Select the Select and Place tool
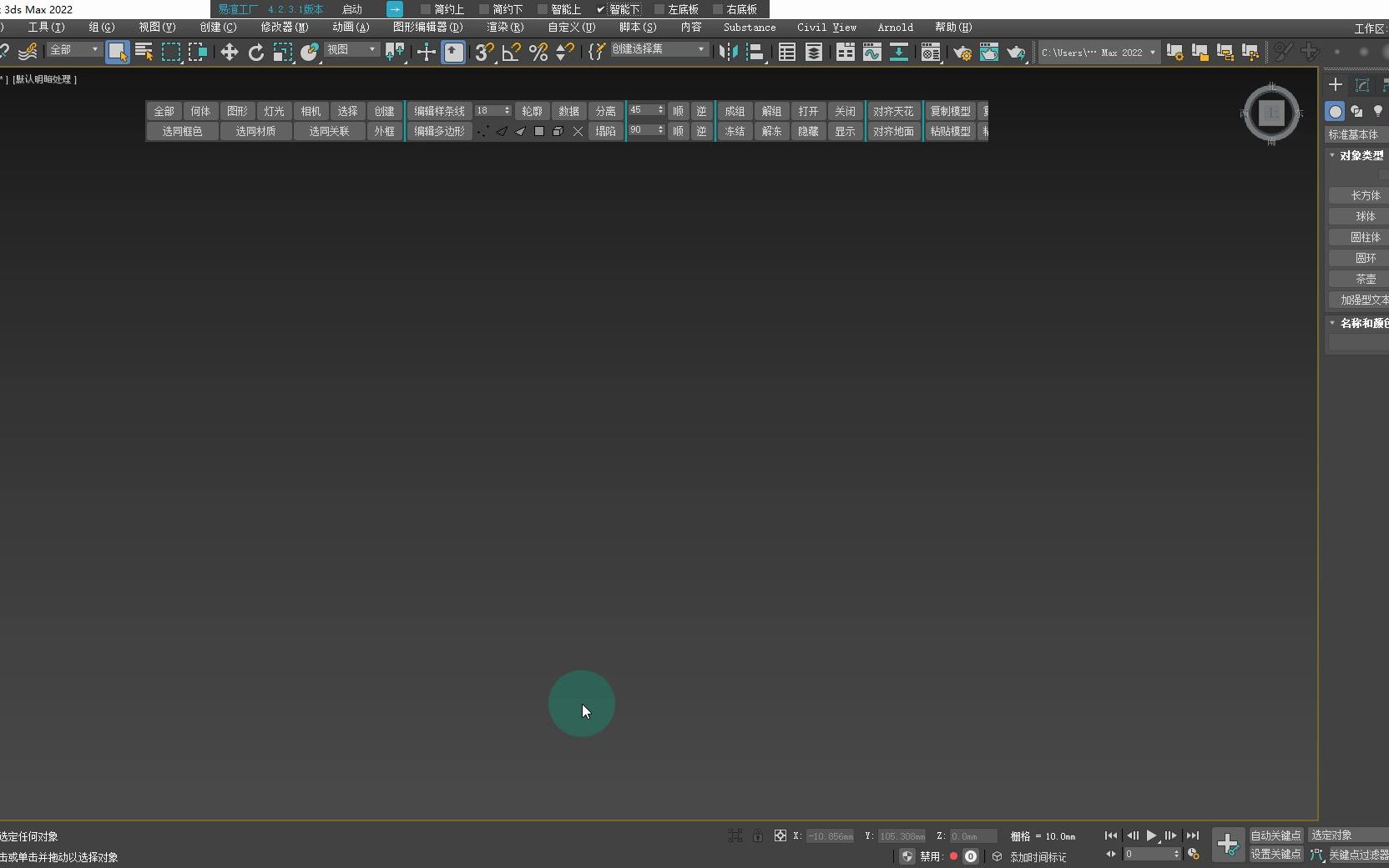The height and width of the screenshot is (868, 1389). coord(310,52)
